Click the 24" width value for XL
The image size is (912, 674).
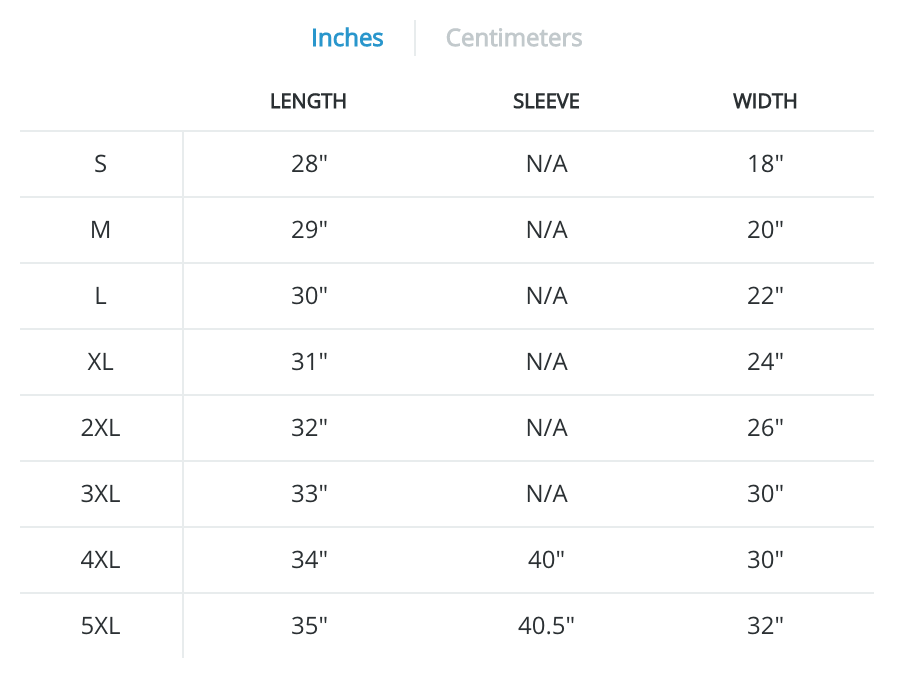point(765,362)
